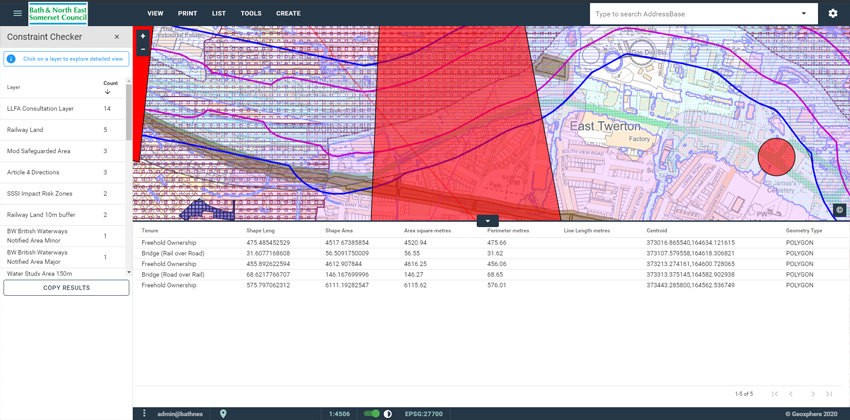Open the VIEW menu
Screen dimensions: 850x420
(155, 14)
